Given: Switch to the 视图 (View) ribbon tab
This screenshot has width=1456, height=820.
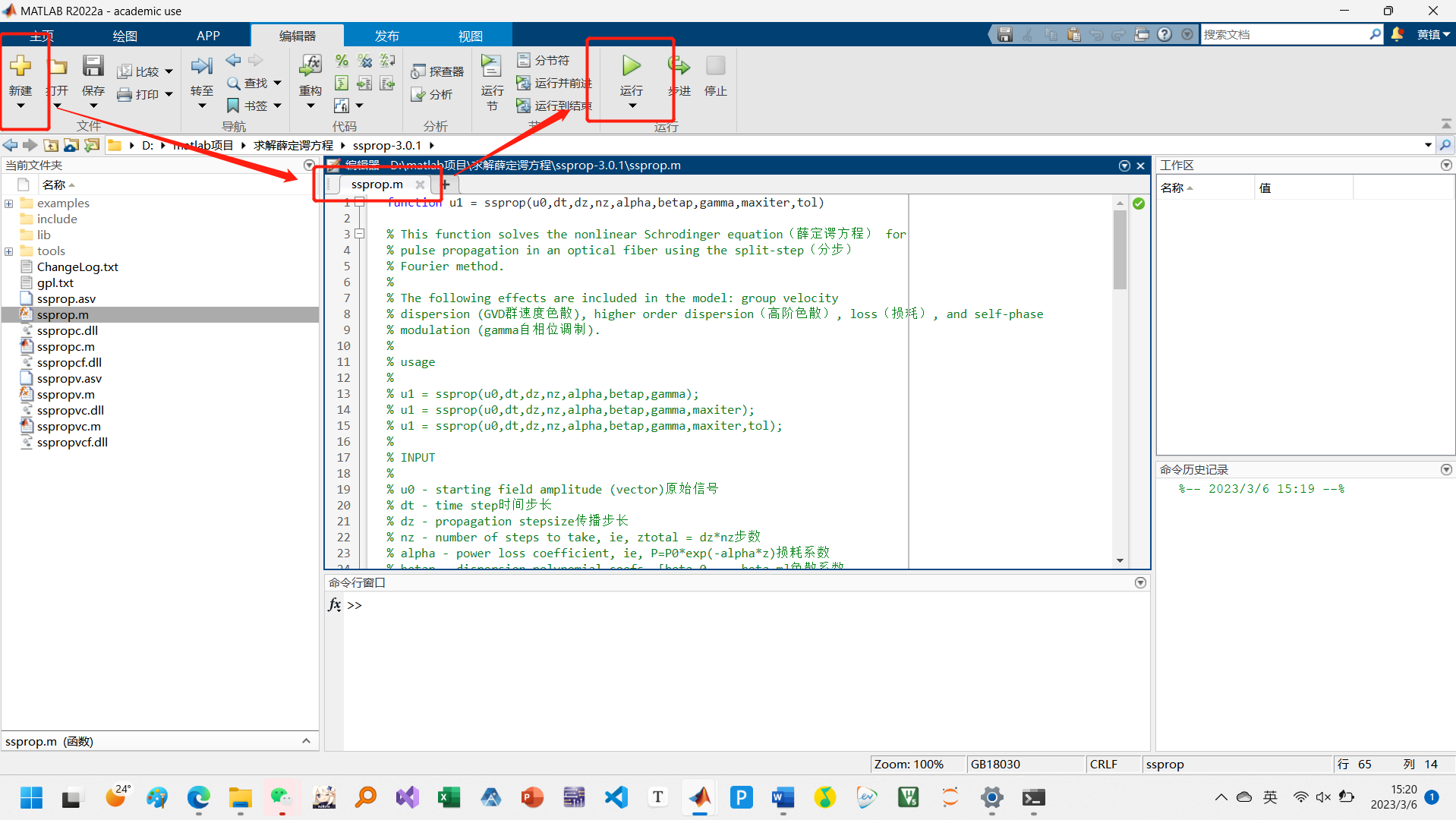Looking at the screenshot, I should [470, 36].
